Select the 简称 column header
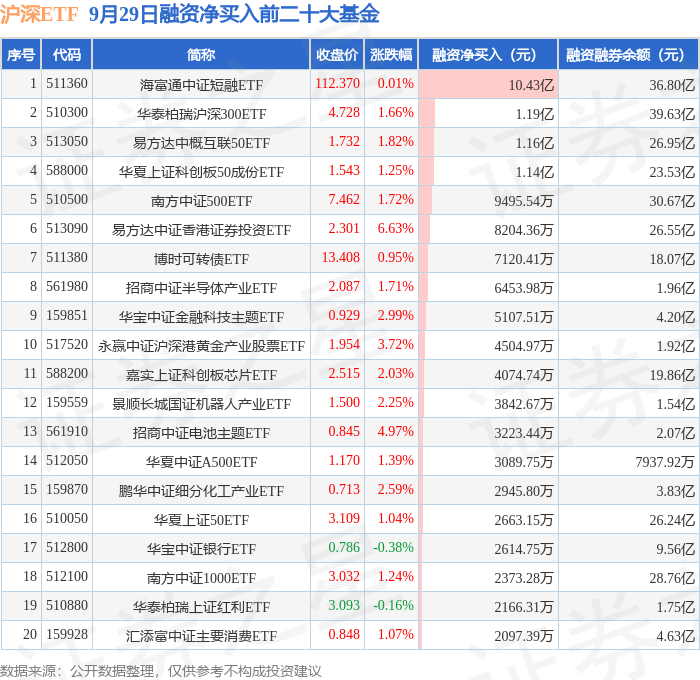Viewport: 700px width, 680px height. [201, 54]
